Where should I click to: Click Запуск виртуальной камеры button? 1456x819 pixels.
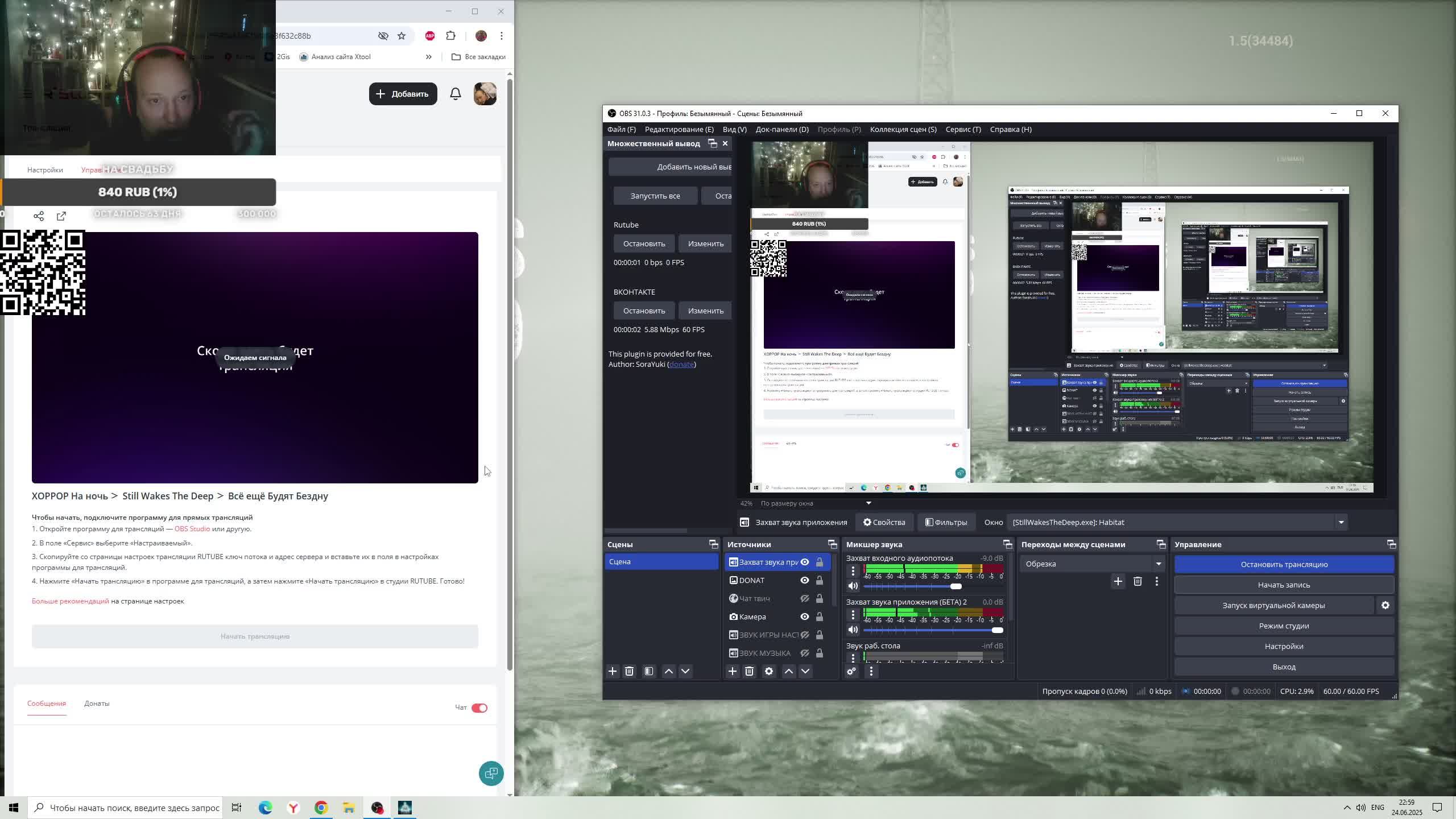(x=1274, y=605)
